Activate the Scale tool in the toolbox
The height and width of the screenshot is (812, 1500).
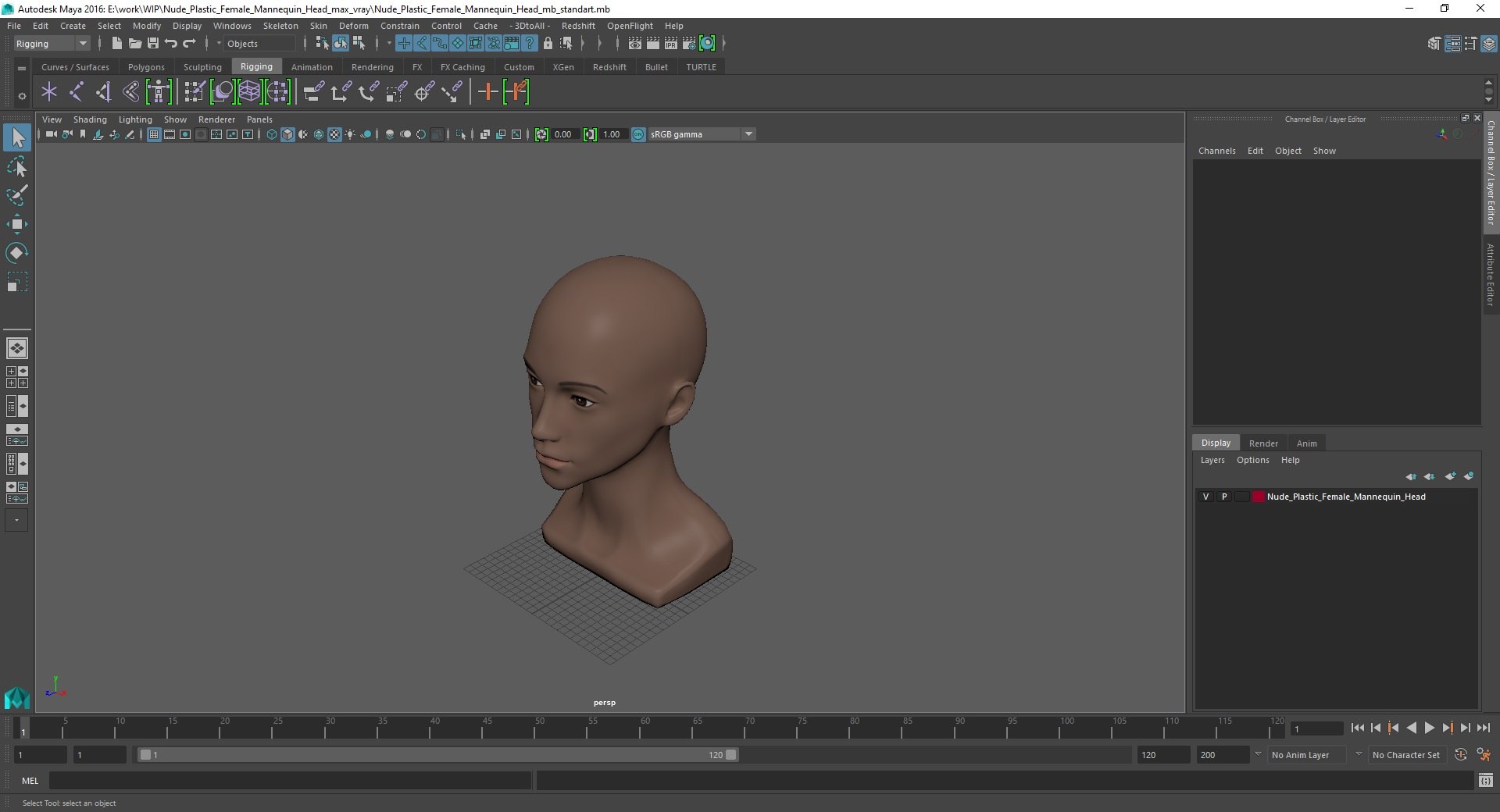[17, 281]
